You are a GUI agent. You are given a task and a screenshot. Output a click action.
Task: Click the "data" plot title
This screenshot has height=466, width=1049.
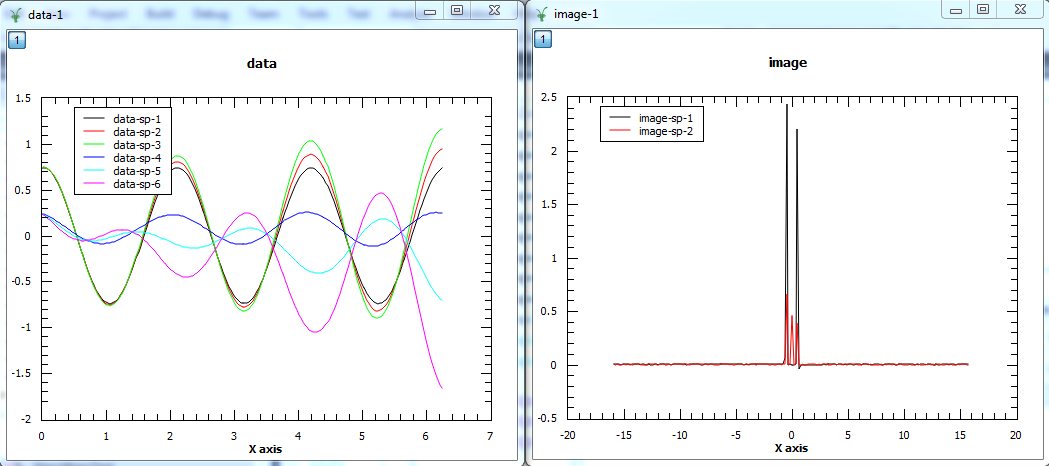(262, 63)
